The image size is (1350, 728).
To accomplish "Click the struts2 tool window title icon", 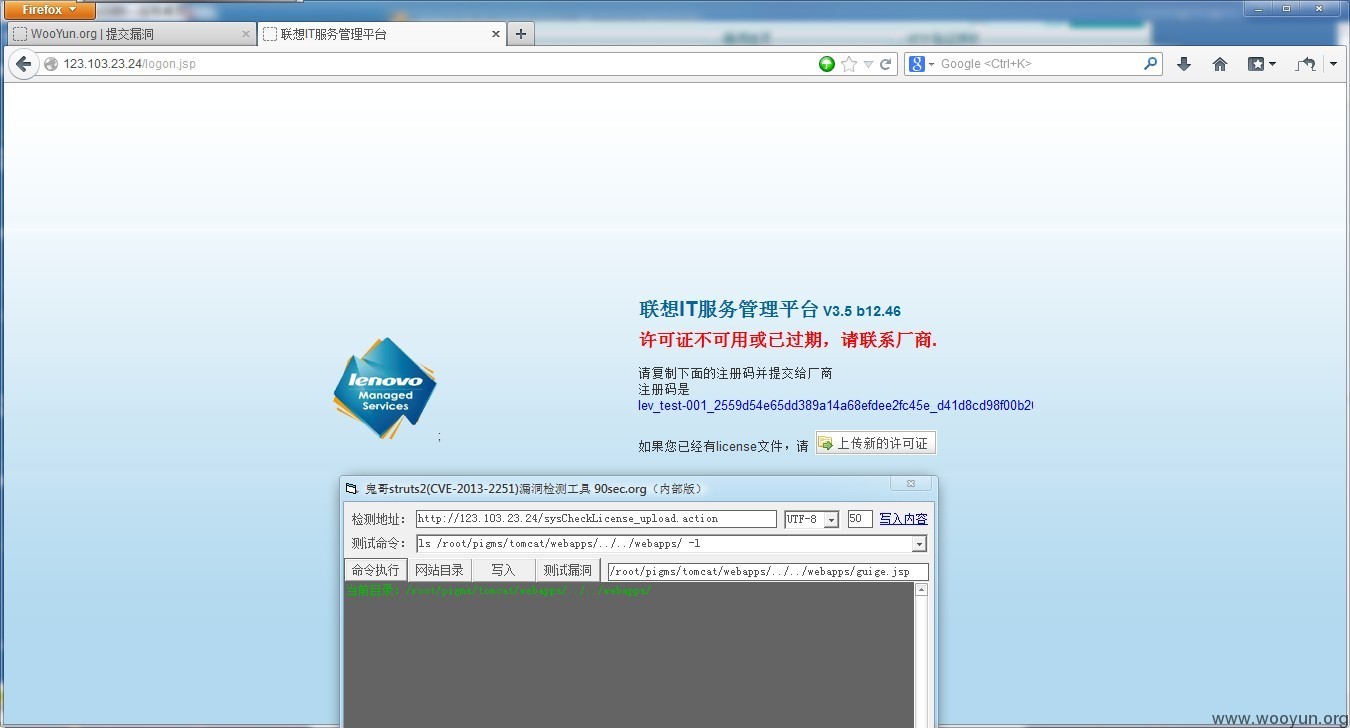I will 351,489.
